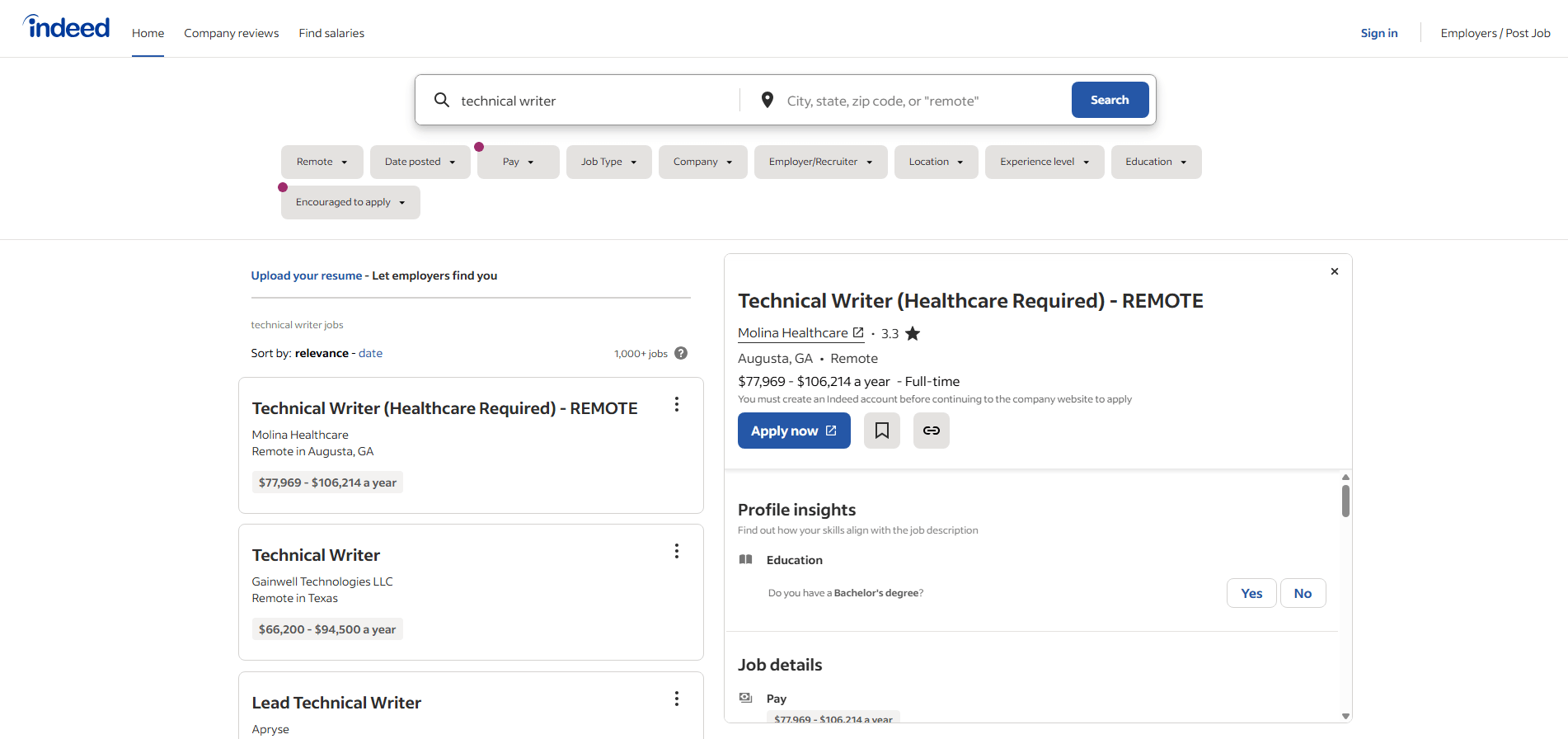Viewport: 1568px width, 739px height.
Task: Open the Lead Technical Writer job title
Action: coord(336,703)
